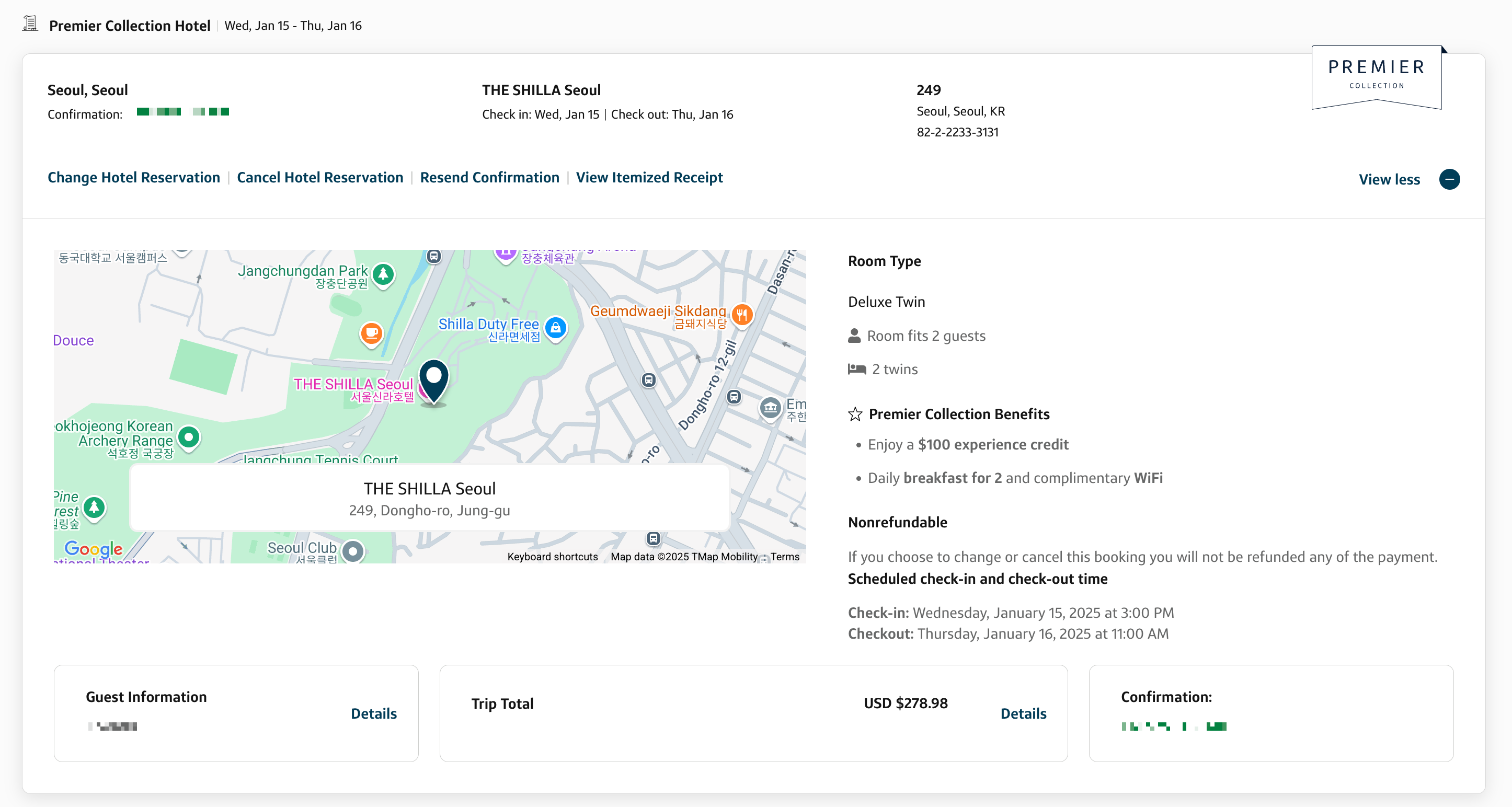Open map Keyboard shortcuts
This screenshot has height=807, width=1512.
tap(552, 557)
